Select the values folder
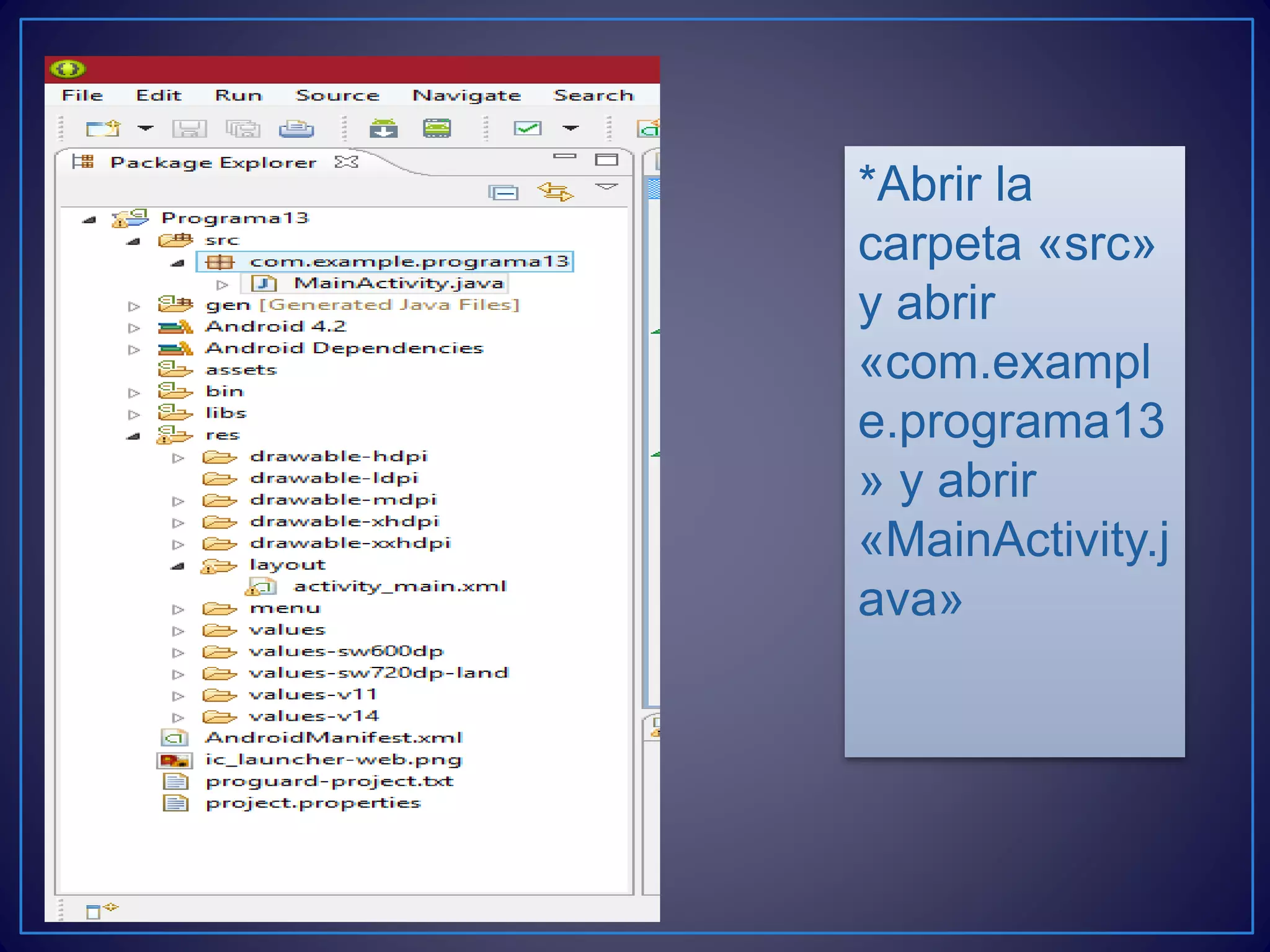1270x952 pixels. (287, 630)
